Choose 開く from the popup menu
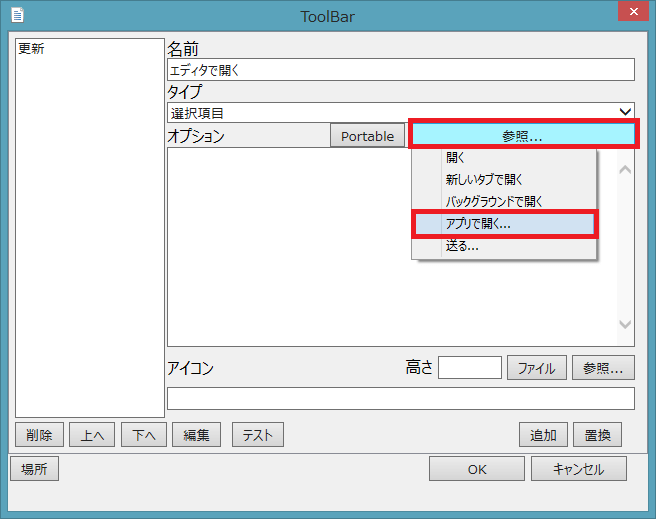This screenshot has width=656, height=519. [456, 158]
